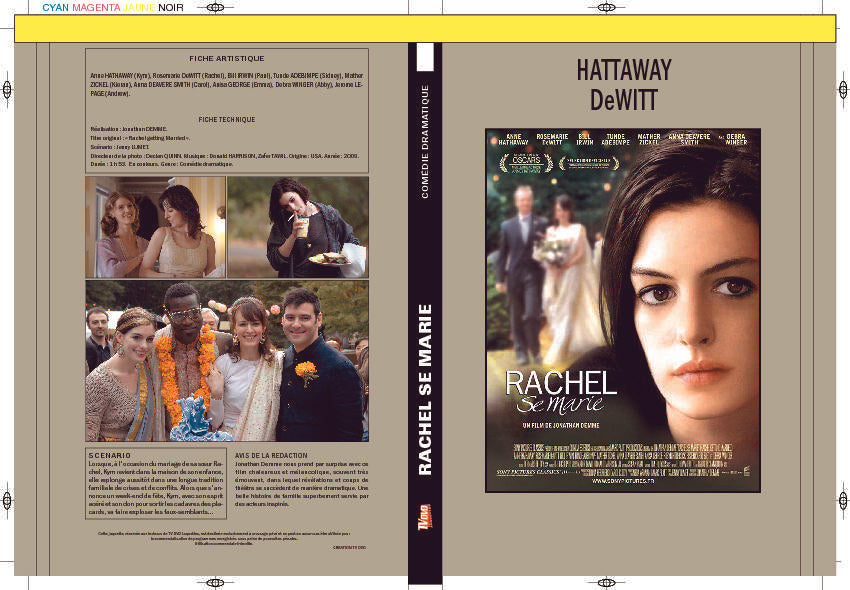Open the photo of two women indoors
This screenshot has height=590, width=850.
[x=156, y=227]
